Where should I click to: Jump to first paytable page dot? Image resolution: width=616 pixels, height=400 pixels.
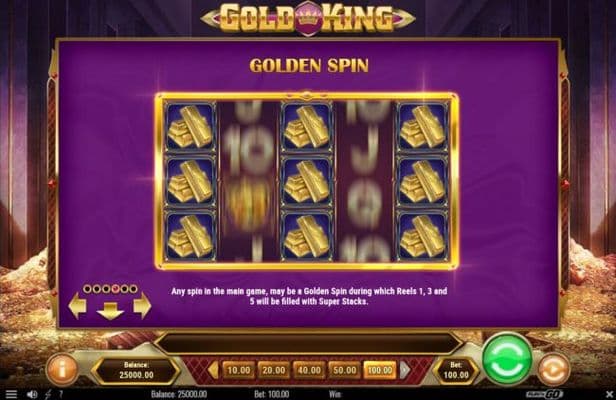(87, 289)
